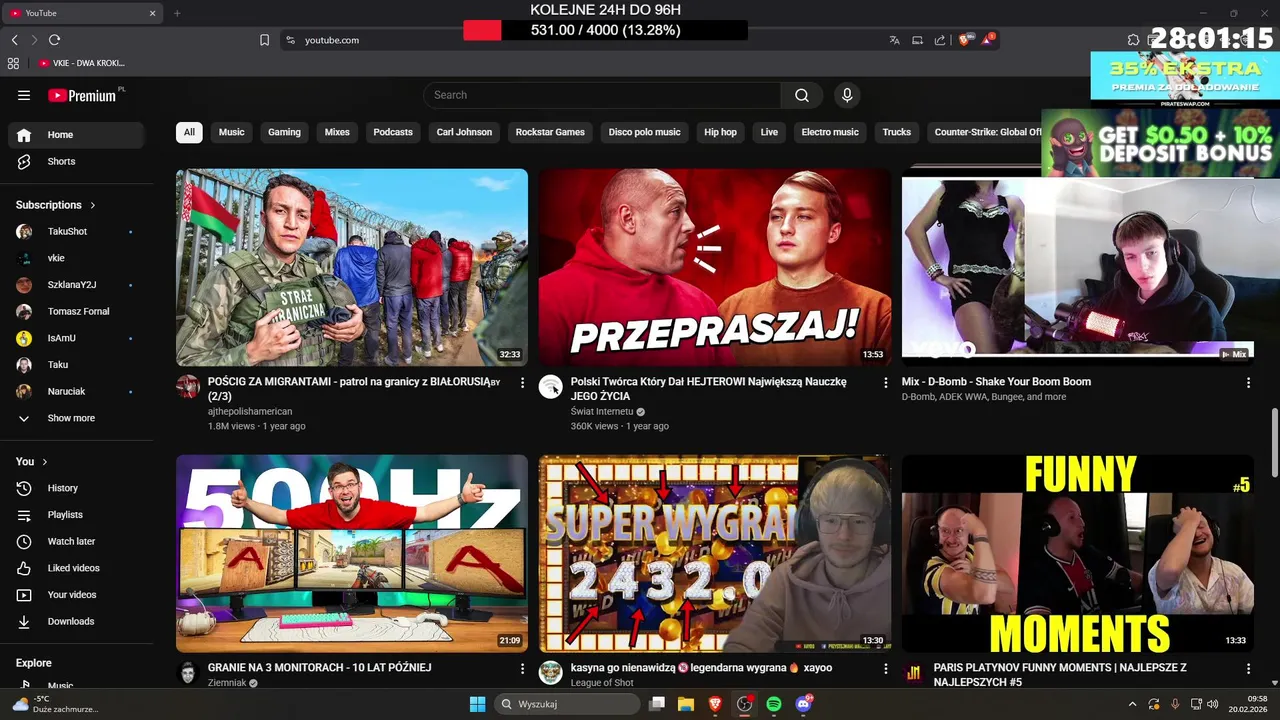1280x720 pixels.
Task: Open the translate page icon in address bar
Action: [x=894, y=40]
